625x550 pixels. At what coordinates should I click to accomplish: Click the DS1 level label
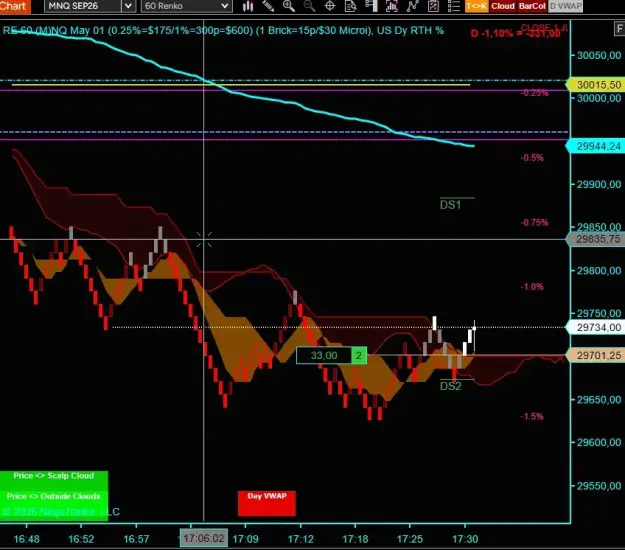pos(450,205)
